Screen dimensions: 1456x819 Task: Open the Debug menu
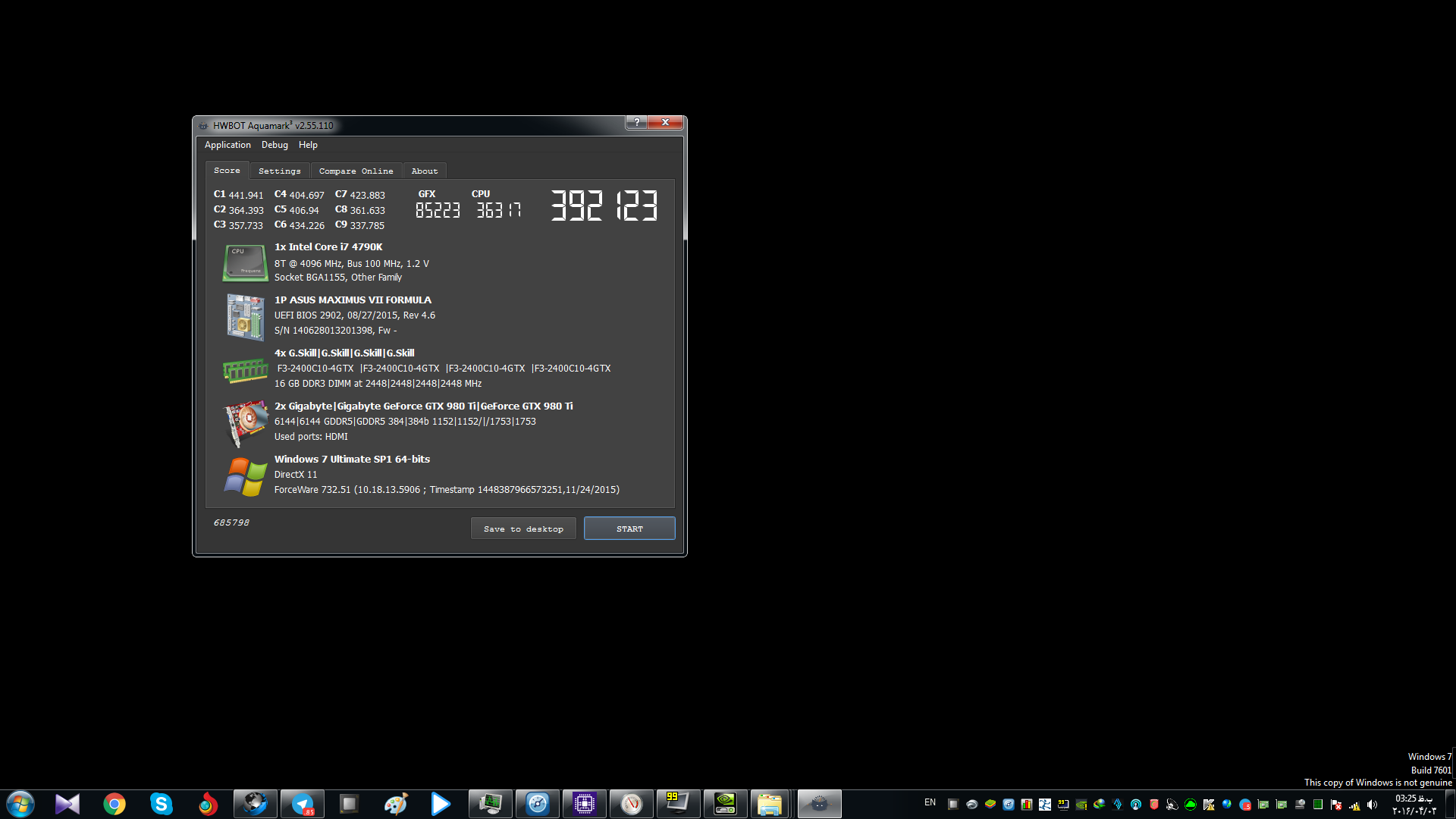[x=275, y=145]
